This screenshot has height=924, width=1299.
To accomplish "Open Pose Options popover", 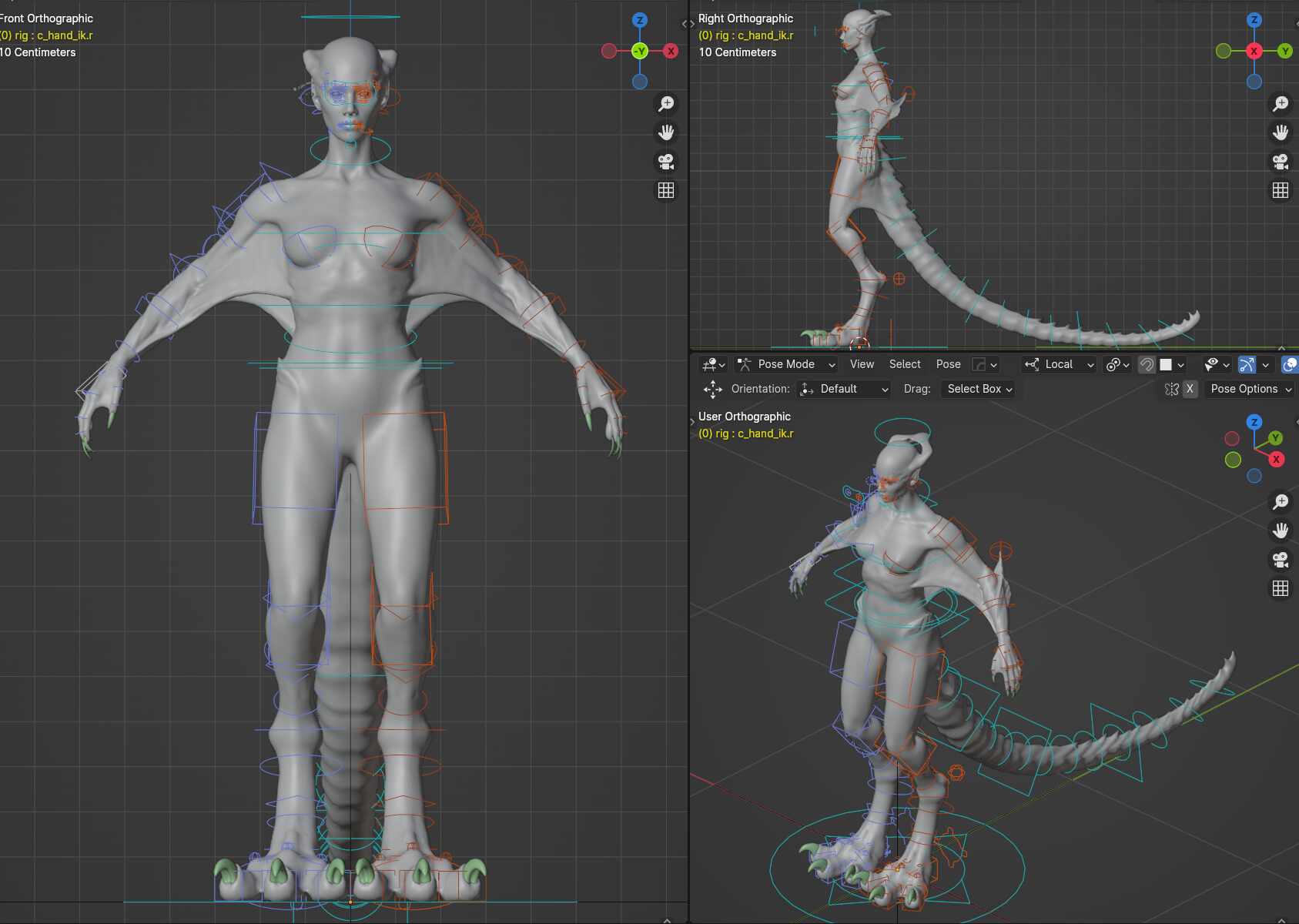I will [1250, 389].
